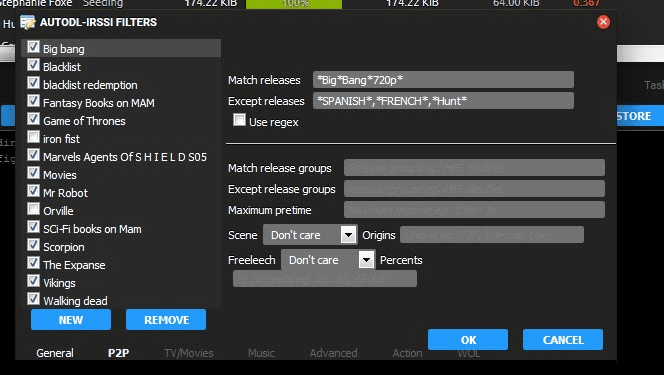The image size is (664, 375).
Task: Switch to the Advanced tab
Action: [x=333, y=353]
